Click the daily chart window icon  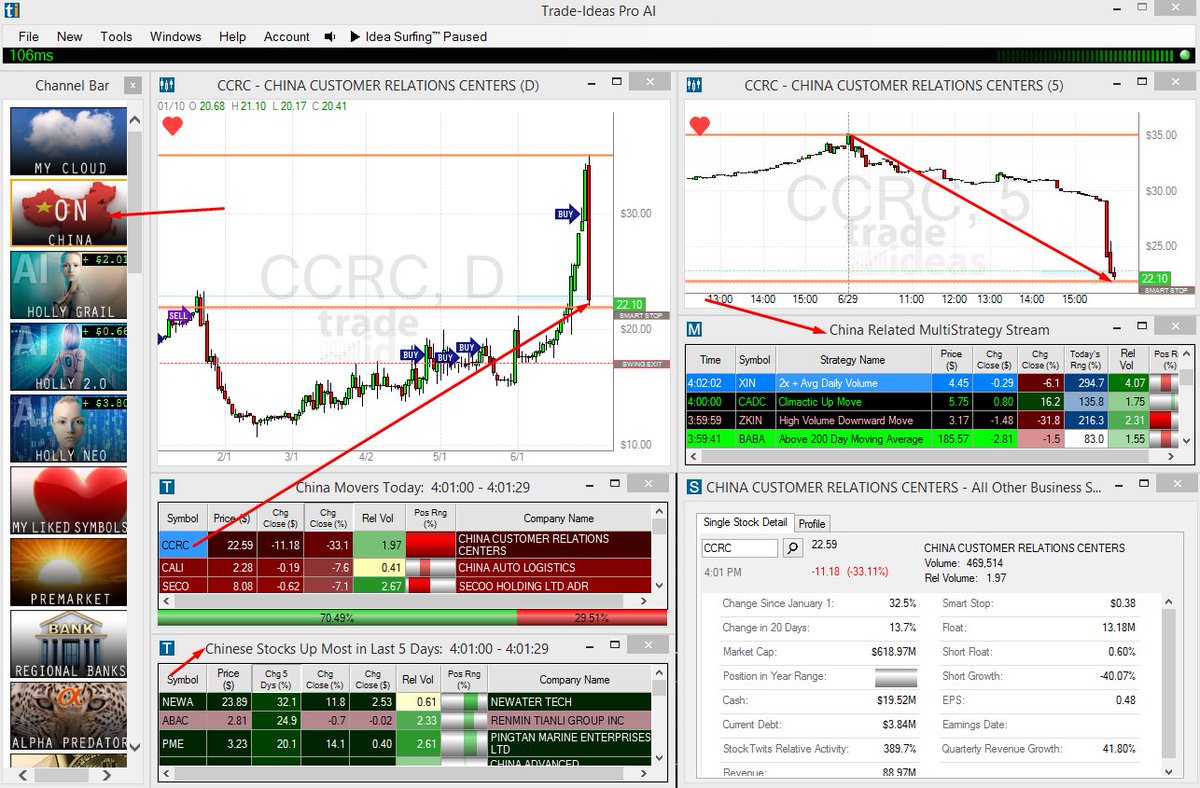click(x=167, y=85)
